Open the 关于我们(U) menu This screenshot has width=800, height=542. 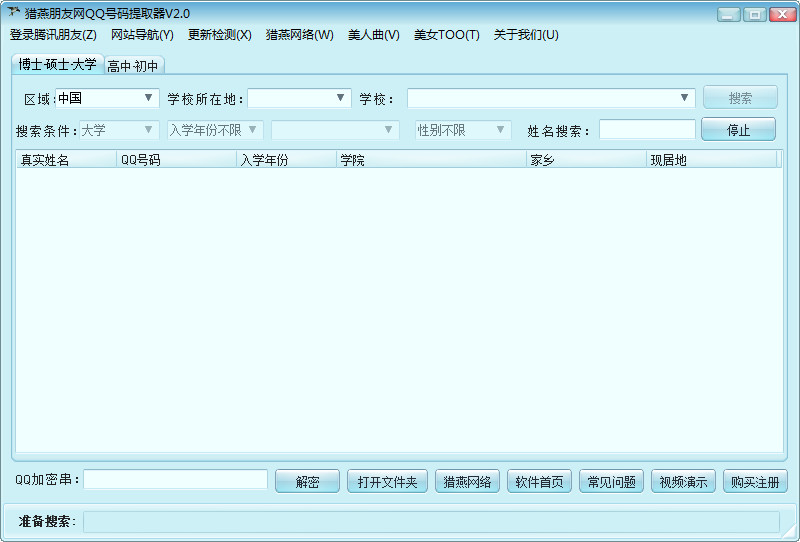526,35
